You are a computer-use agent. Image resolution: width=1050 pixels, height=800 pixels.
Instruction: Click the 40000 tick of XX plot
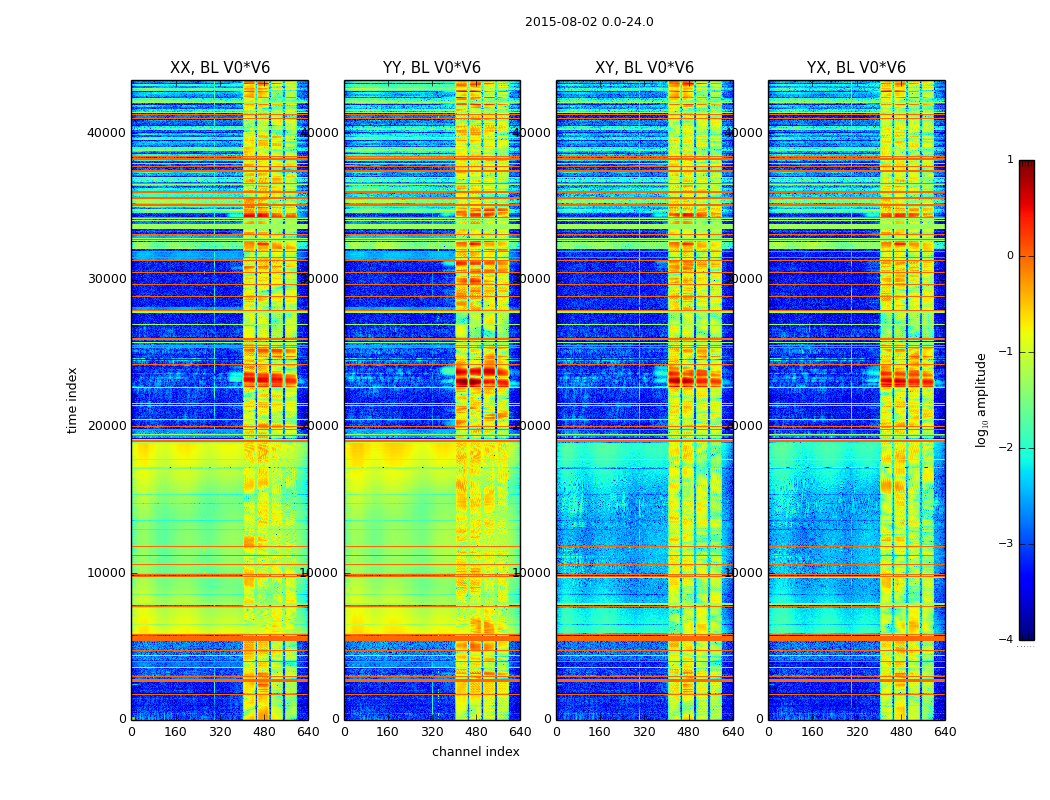(x=106, y=133)
